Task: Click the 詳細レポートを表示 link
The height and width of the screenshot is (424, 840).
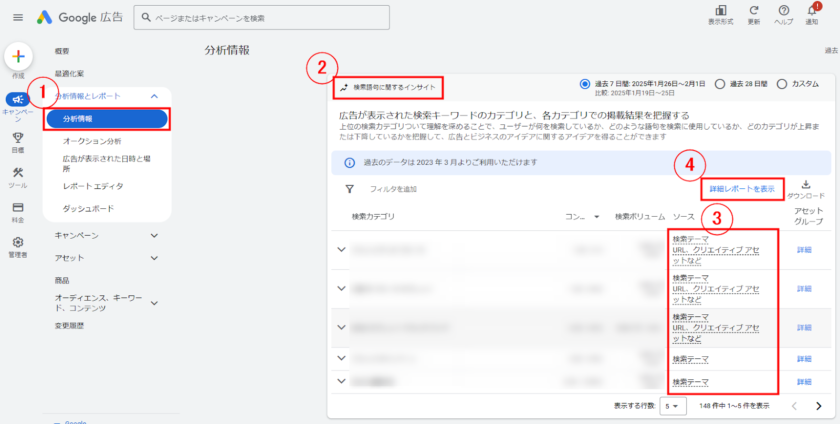Action: coord(741,188)
